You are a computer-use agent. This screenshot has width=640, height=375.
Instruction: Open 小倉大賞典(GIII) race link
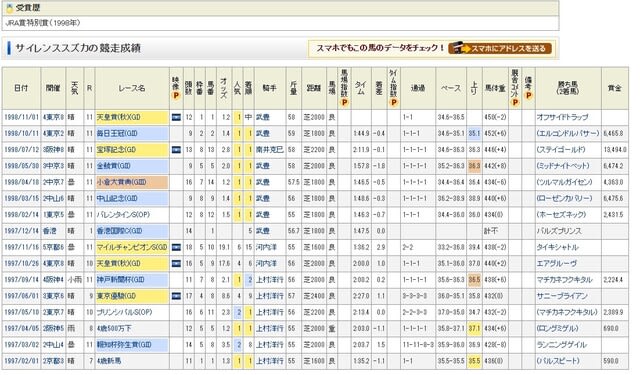point(121,182)
